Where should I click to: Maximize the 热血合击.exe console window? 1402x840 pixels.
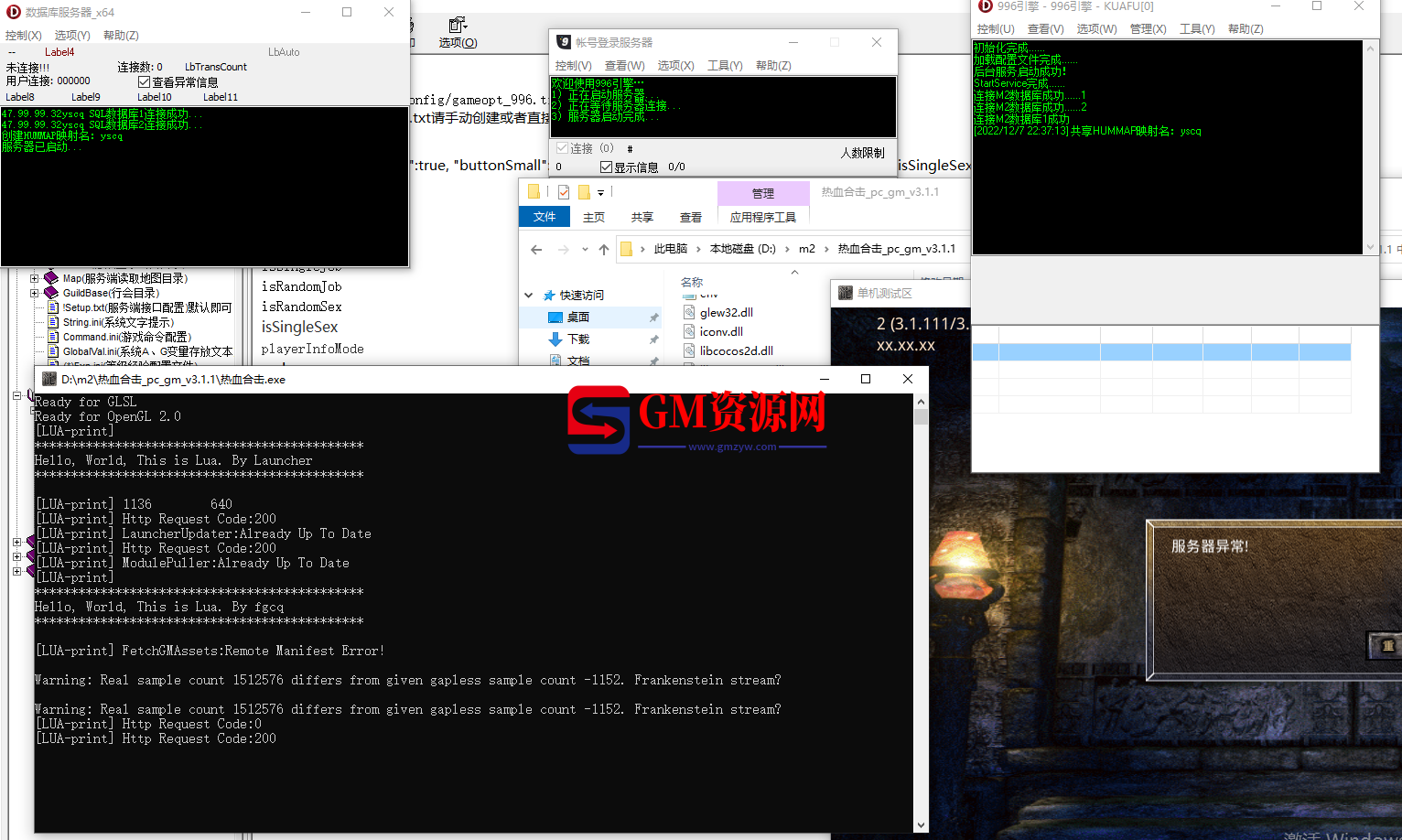click(866, 379)
